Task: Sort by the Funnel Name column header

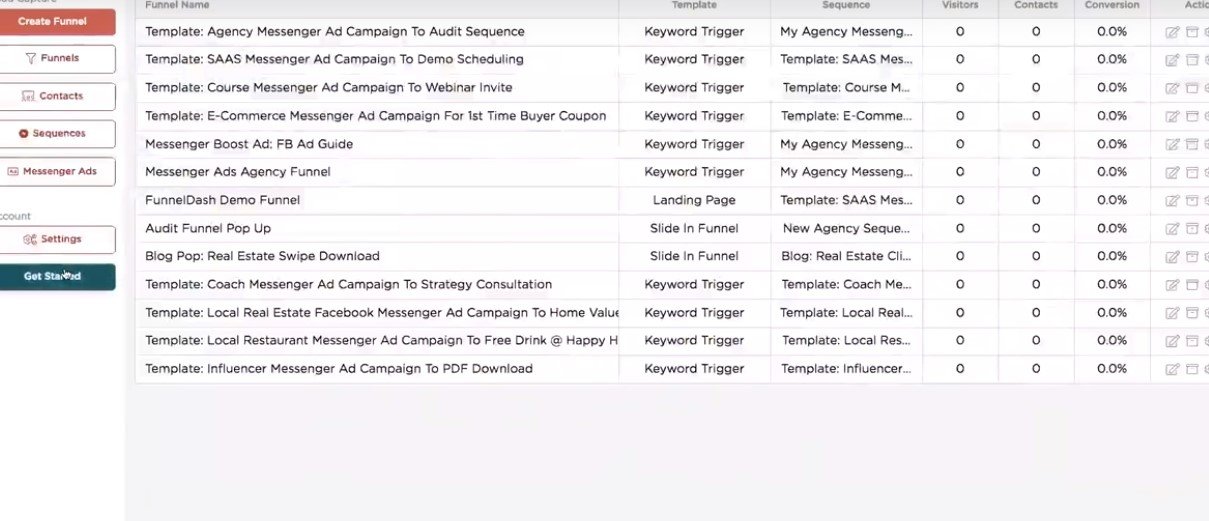Action: [177, 5]
